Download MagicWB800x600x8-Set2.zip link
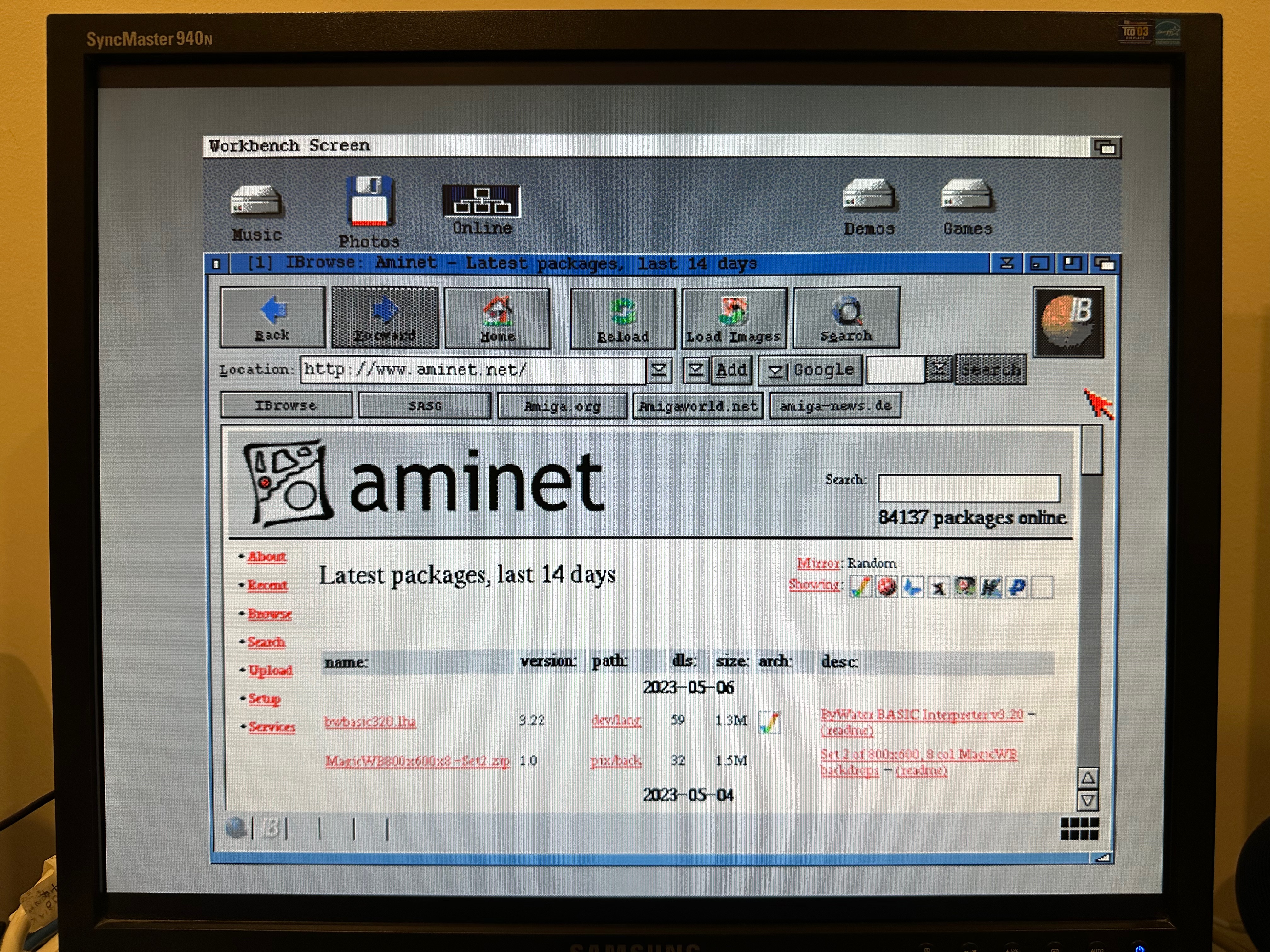The image size is (1270, 952). 417,761
